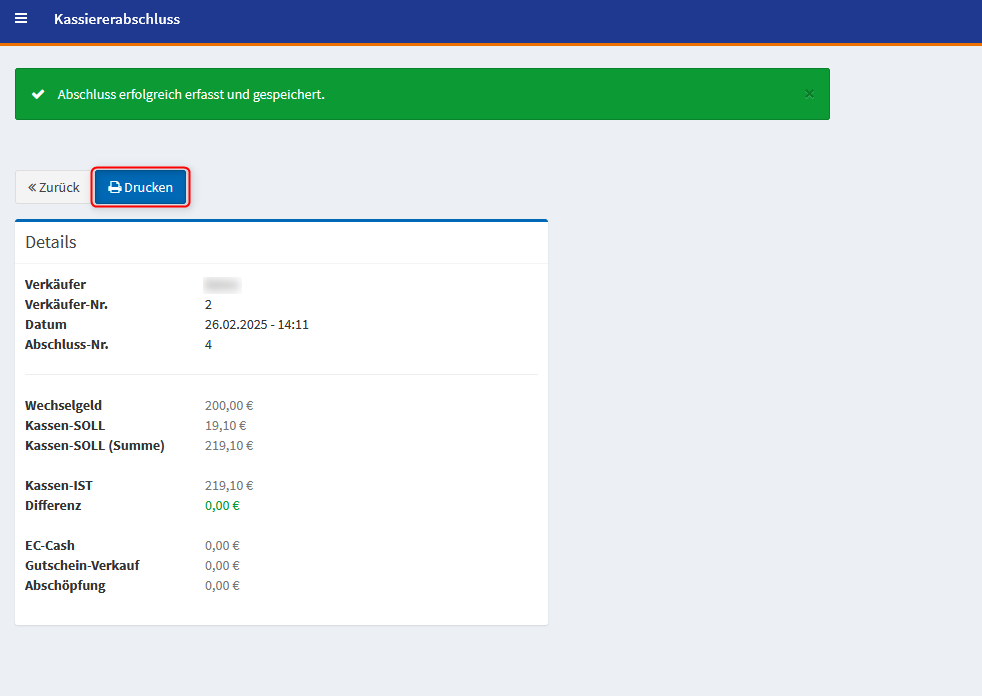
Task: Click the 'Abschluss erfolgreich erfasst' message text
Action: point(191,94)
